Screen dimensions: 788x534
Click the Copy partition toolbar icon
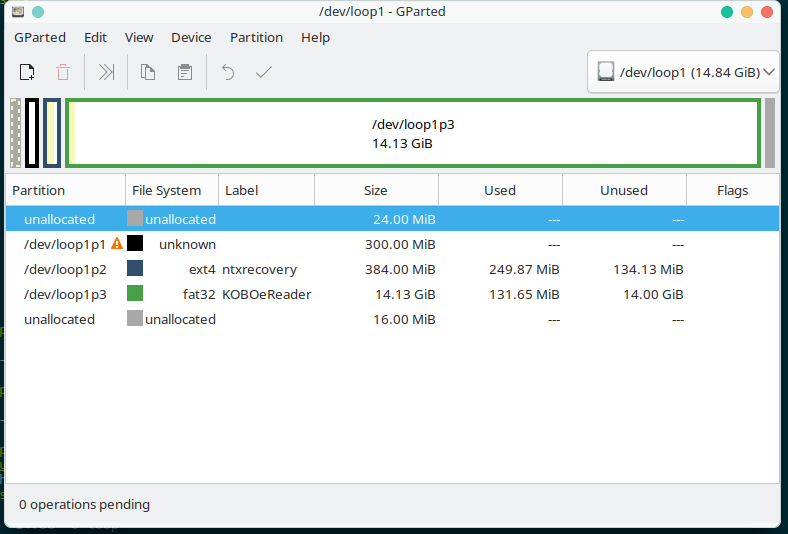(x=148, y=72)
